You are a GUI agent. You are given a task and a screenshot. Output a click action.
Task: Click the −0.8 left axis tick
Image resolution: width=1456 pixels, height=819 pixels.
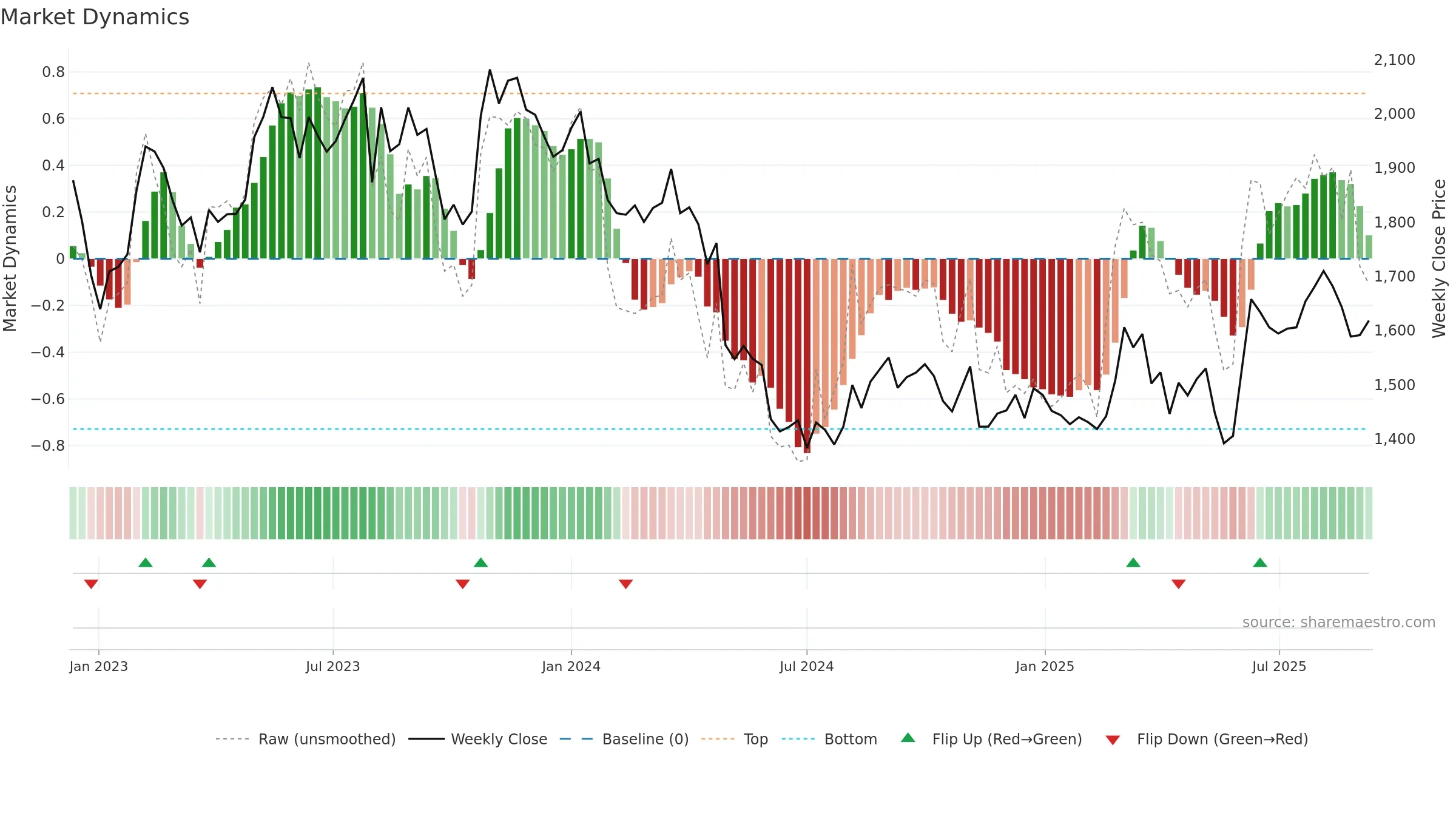pyautogui.click(x=48, y=445)
